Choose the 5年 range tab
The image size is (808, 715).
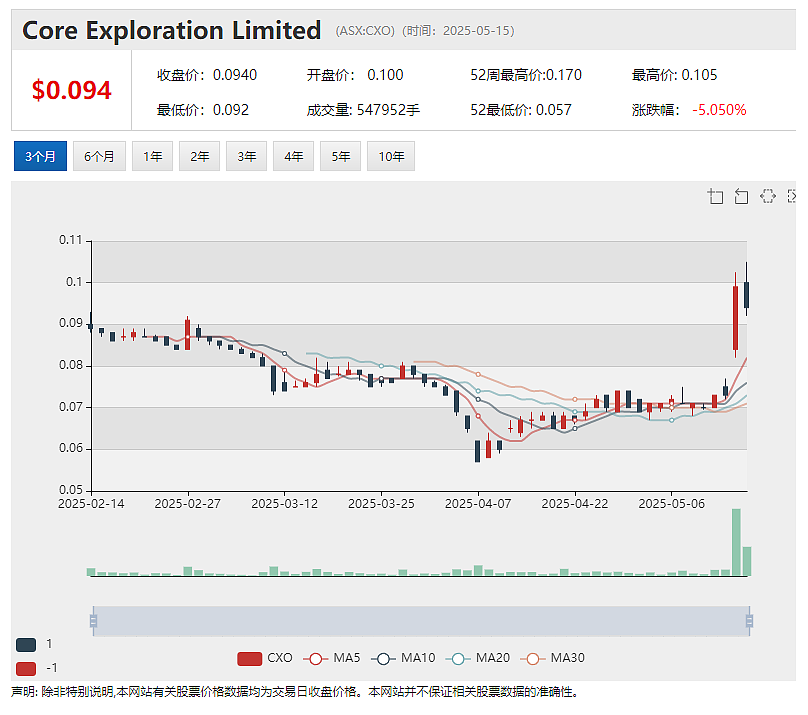click(340, 156)
